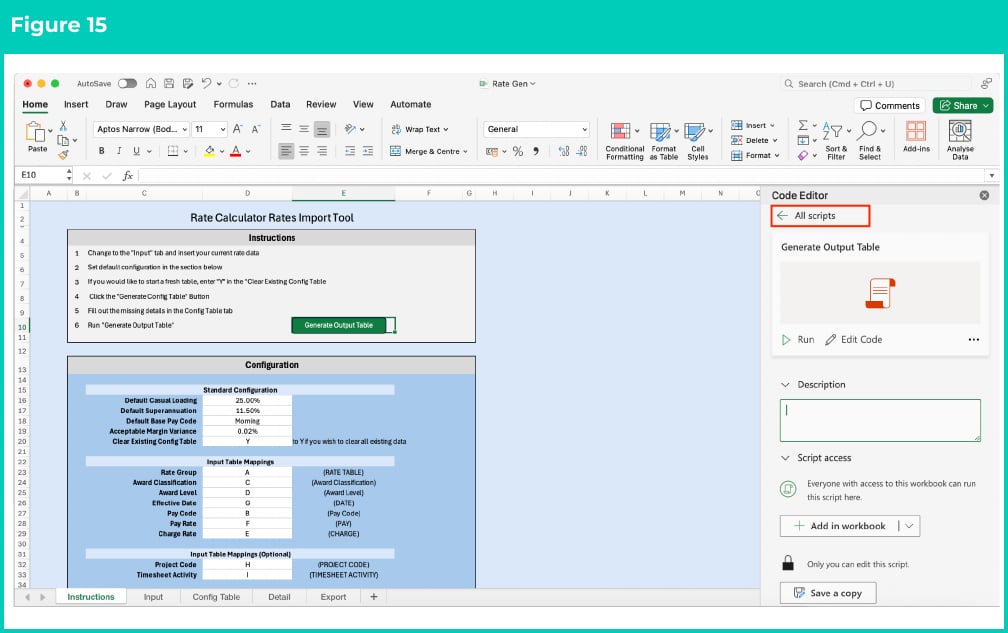Click the Cut scissors icon
This screenshot has width=1008, height=633.
[63, 125]
